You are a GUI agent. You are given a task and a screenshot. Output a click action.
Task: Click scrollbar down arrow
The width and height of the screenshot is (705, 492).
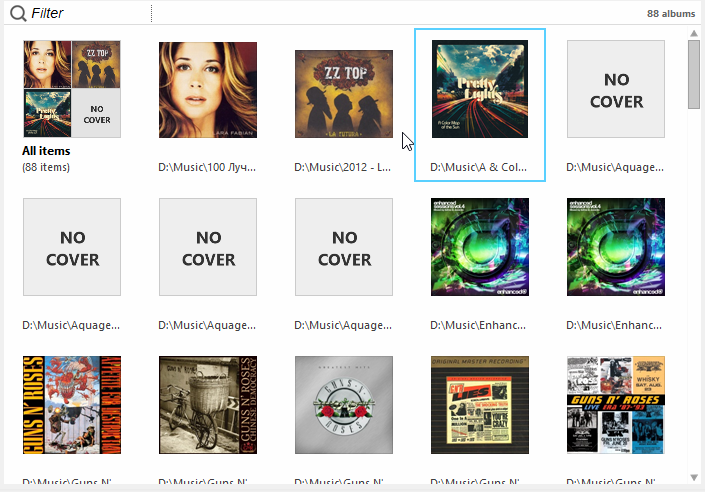tap(694, 478)
